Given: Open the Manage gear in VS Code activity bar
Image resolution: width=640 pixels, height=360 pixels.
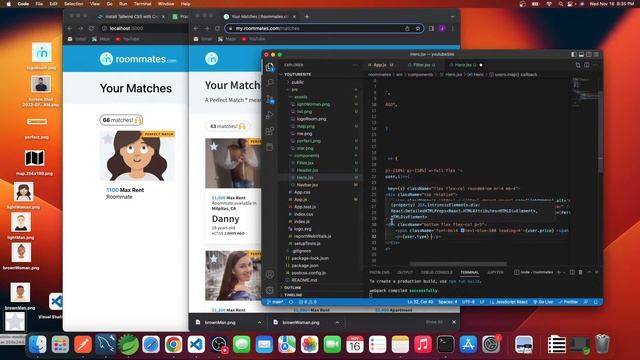Looking at the screenshot, I should [x=270, y=290].
